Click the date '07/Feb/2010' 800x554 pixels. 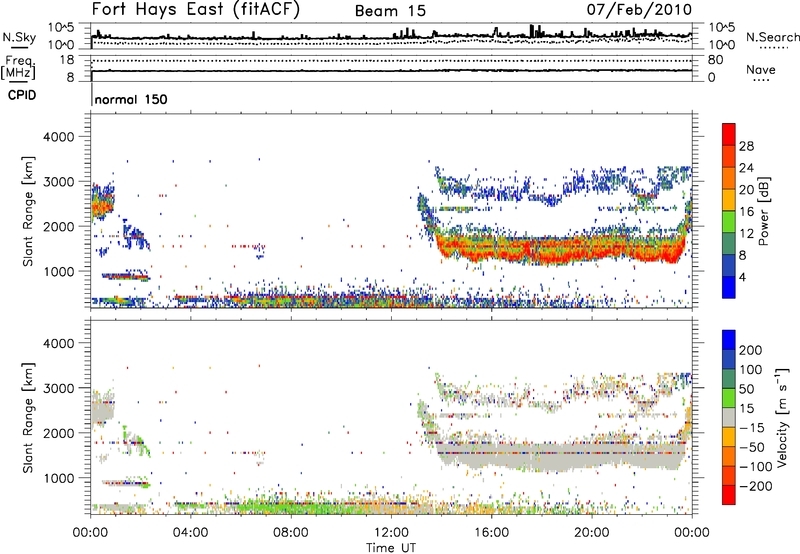click(639, 9)
